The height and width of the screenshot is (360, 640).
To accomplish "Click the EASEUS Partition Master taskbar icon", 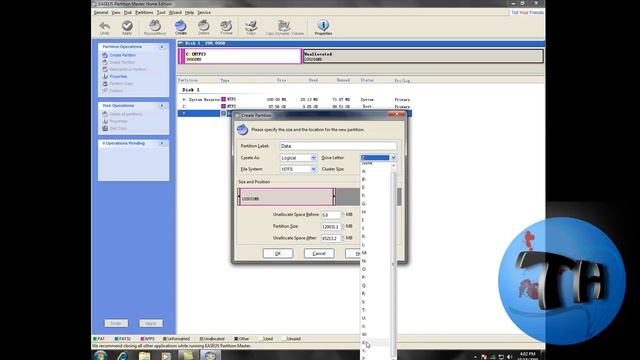I will tap(210, 356).
